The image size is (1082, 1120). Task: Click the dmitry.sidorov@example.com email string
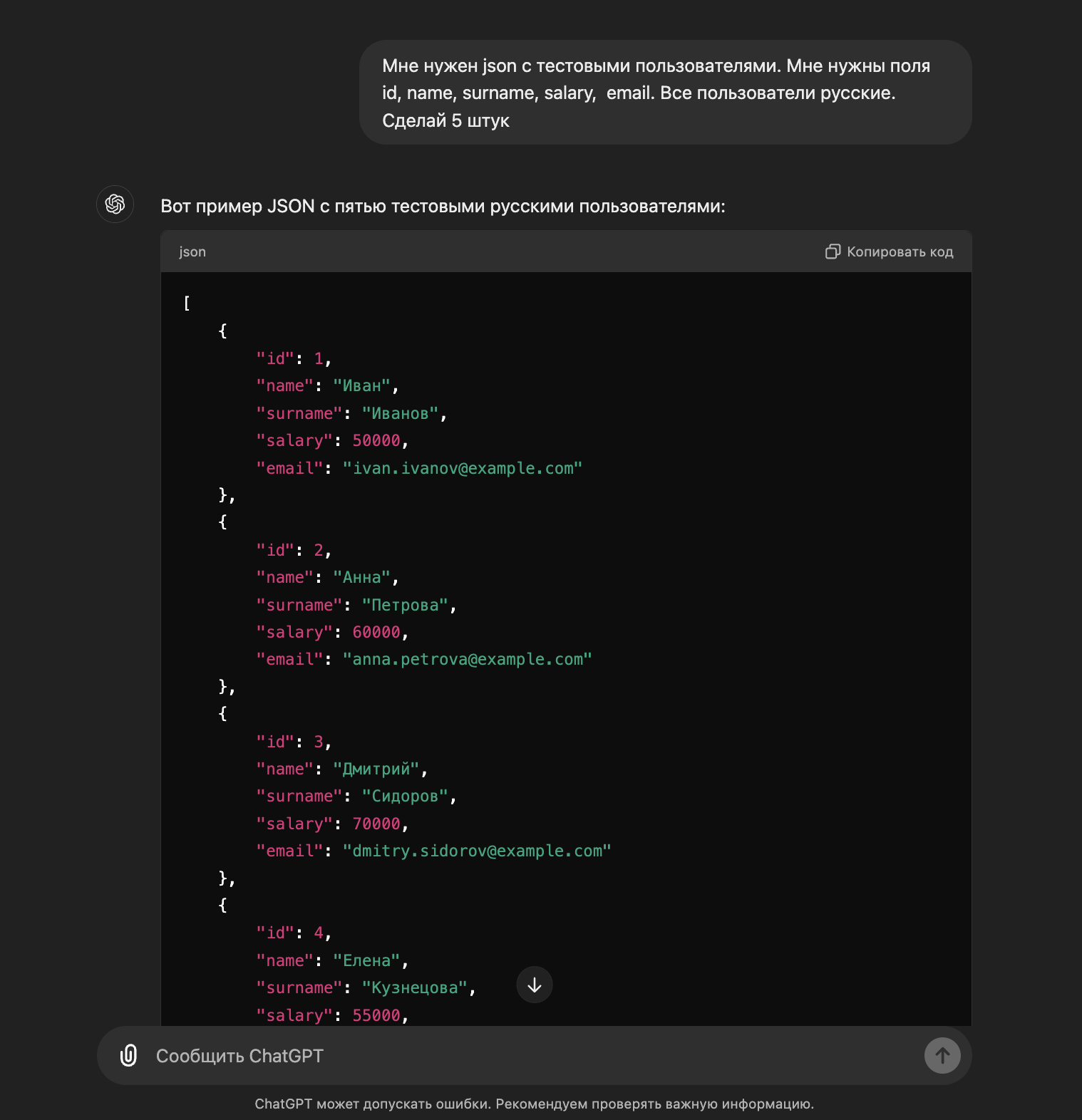tap(476, 851)
